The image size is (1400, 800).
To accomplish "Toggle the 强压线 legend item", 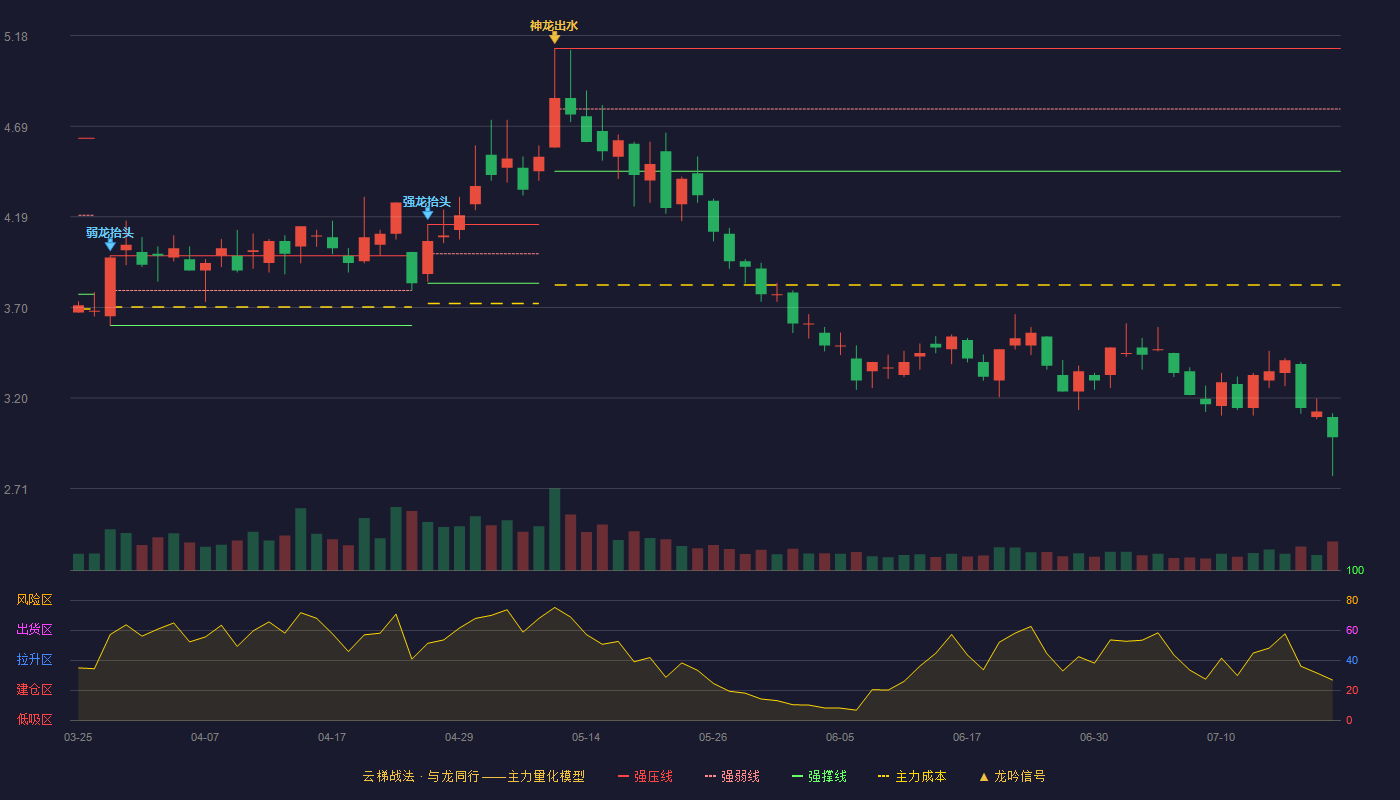I will [x=645, y=776].
